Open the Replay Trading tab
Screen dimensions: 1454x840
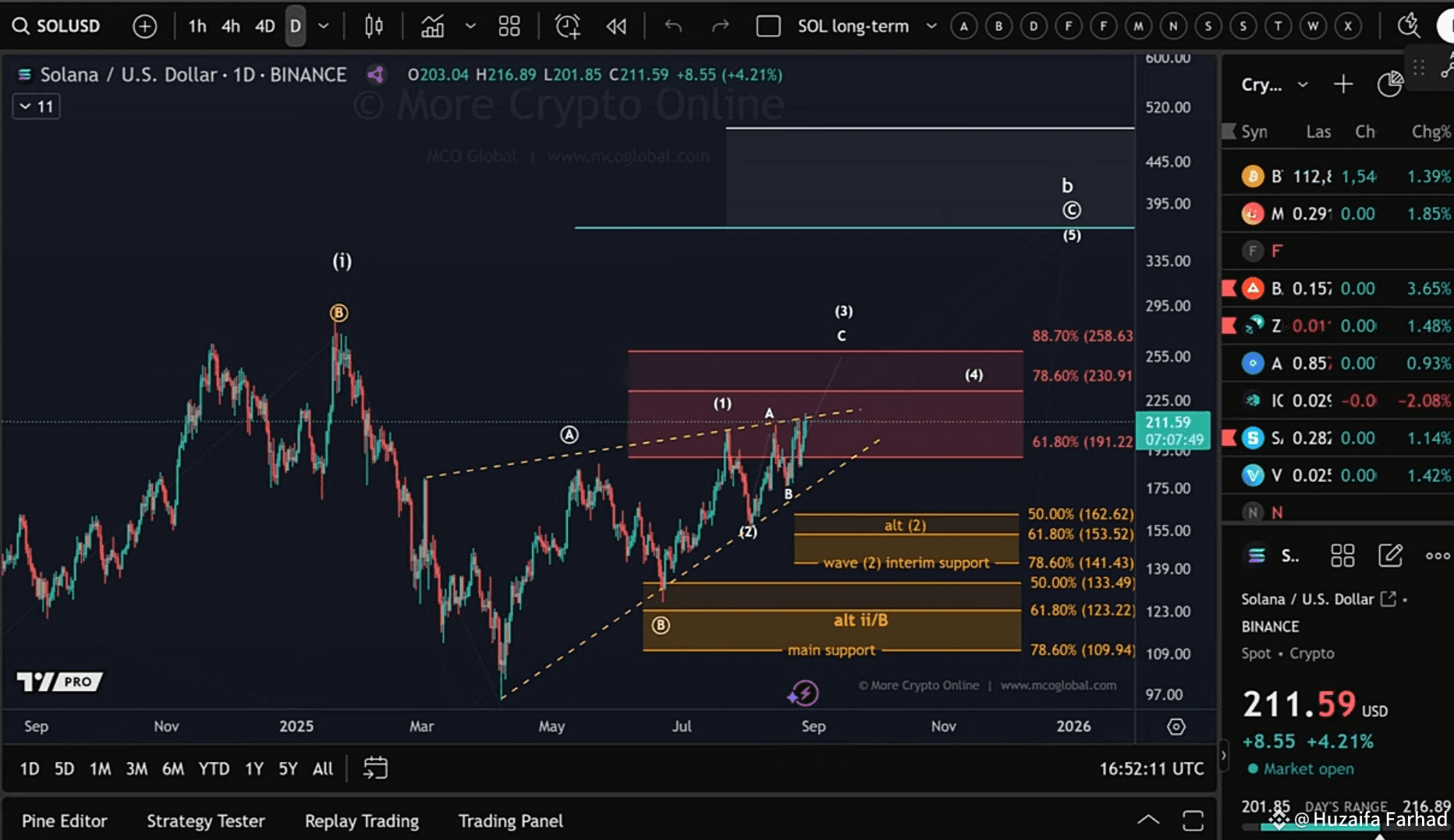362,821
